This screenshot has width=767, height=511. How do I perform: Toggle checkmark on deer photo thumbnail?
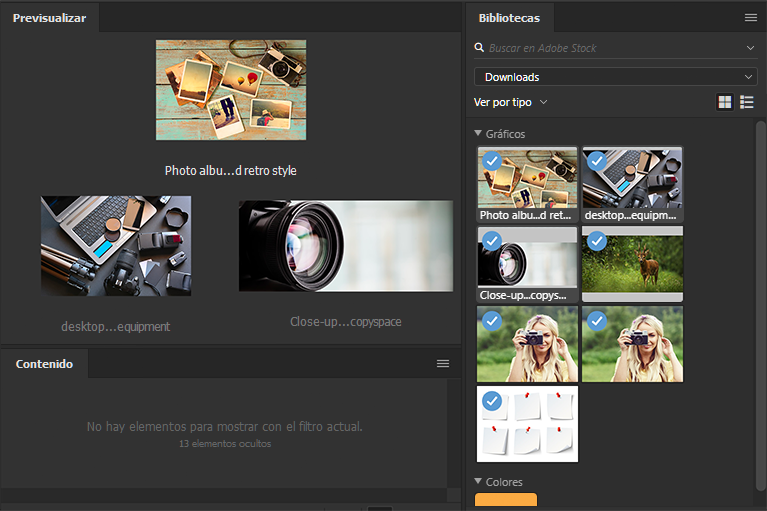(597, 241)
